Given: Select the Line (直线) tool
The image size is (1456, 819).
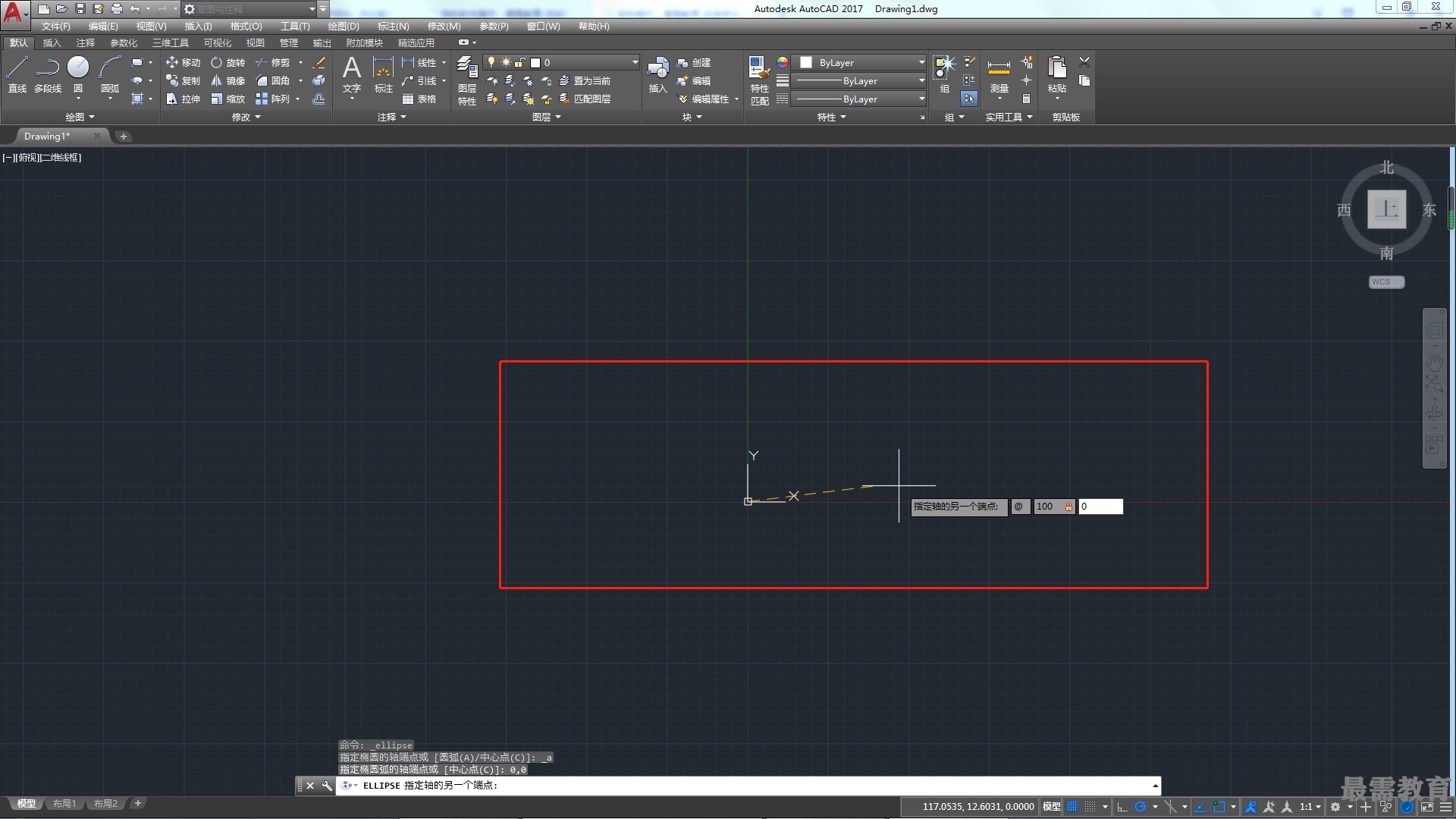Looking at the screenshot, I should [17, 74].
